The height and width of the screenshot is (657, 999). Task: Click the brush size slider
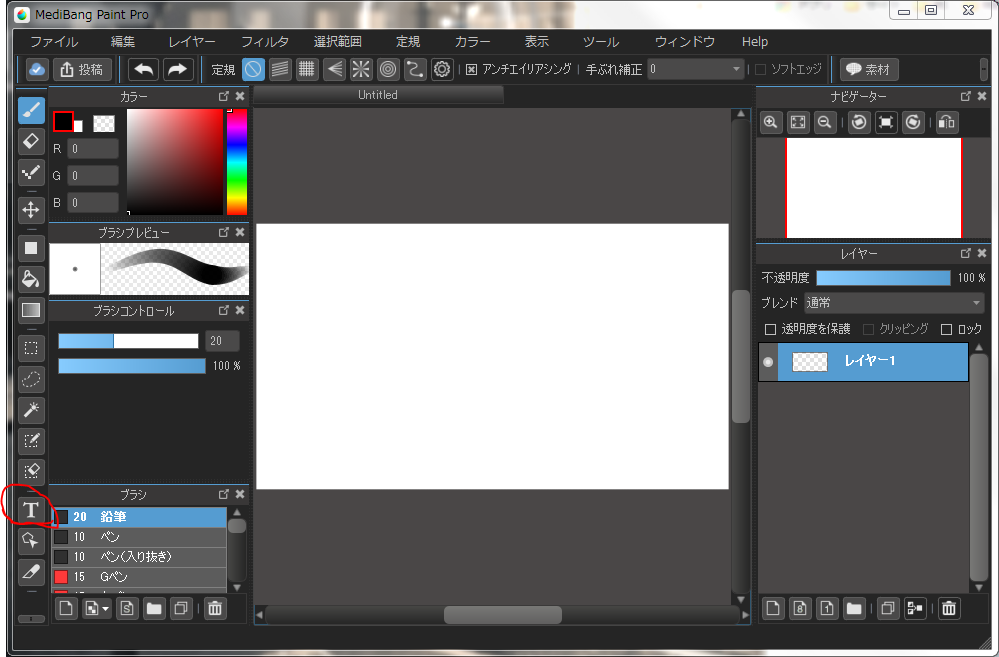pyautogui.click(x=128, y=341)
